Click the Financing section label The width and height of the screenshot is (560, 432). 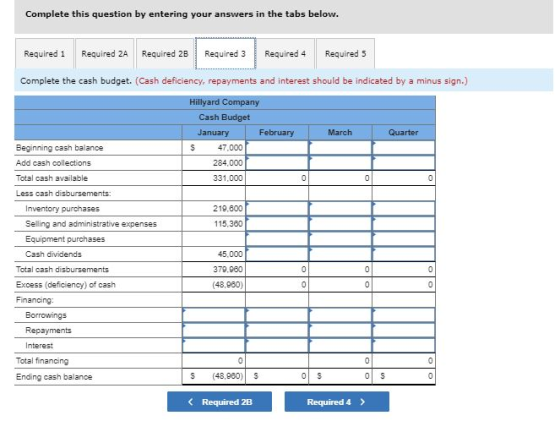coord(35,300)
